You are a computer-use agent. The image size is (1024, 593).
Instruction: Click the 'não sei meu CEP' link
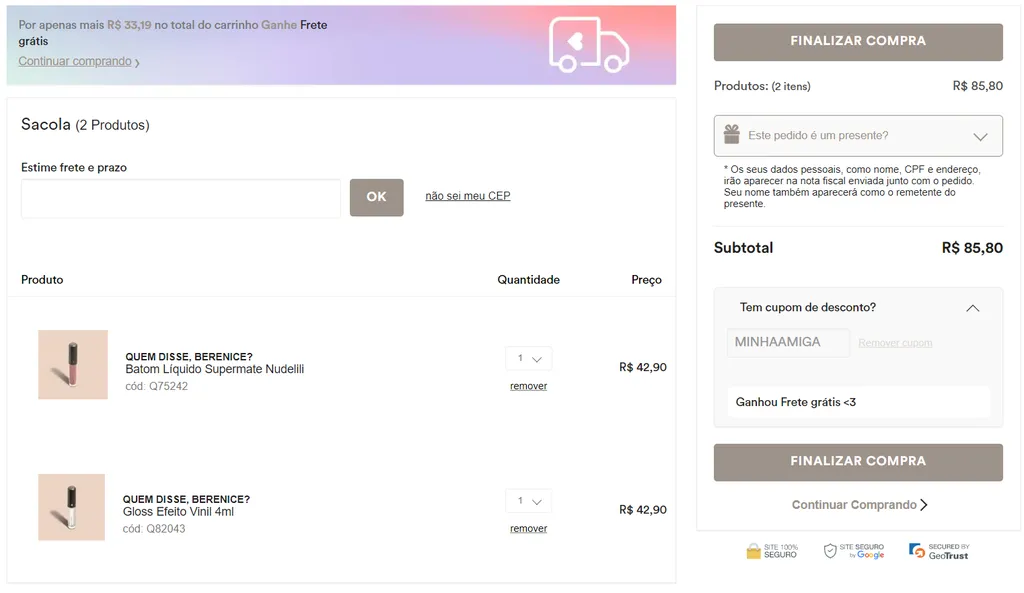[x=468, y=196]
